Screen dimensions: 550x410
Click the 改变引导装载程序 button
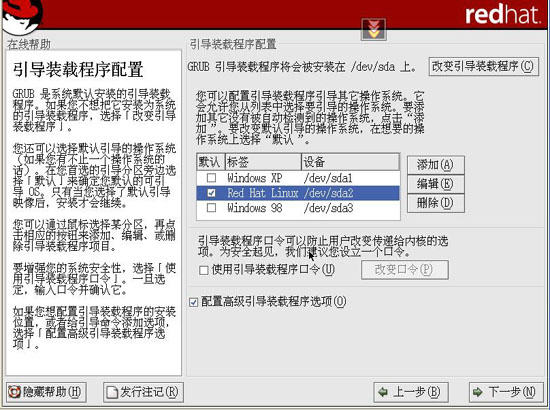484,67
